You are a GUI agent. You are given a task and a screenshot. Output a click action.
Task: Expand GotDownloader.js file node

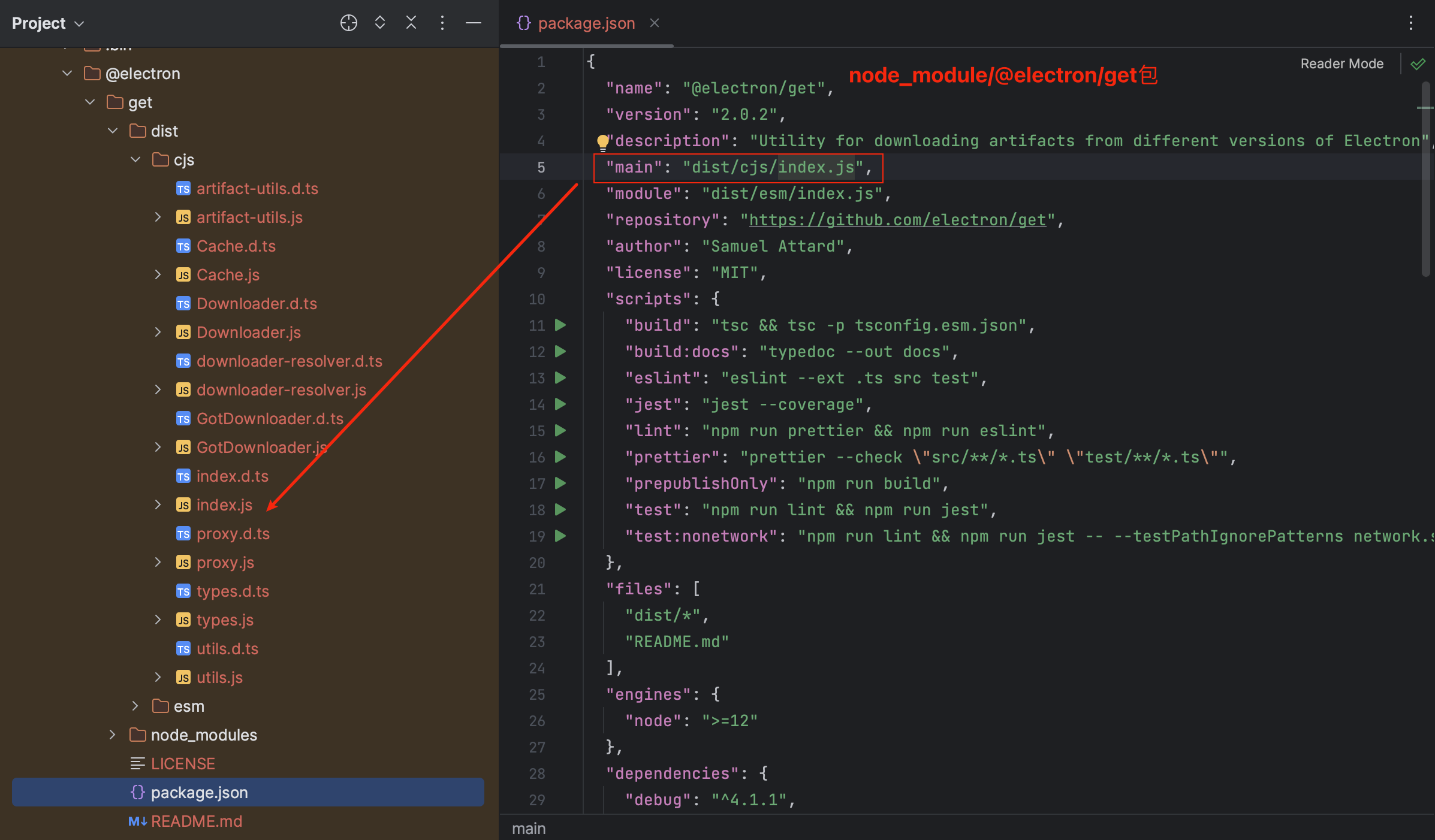158,447
